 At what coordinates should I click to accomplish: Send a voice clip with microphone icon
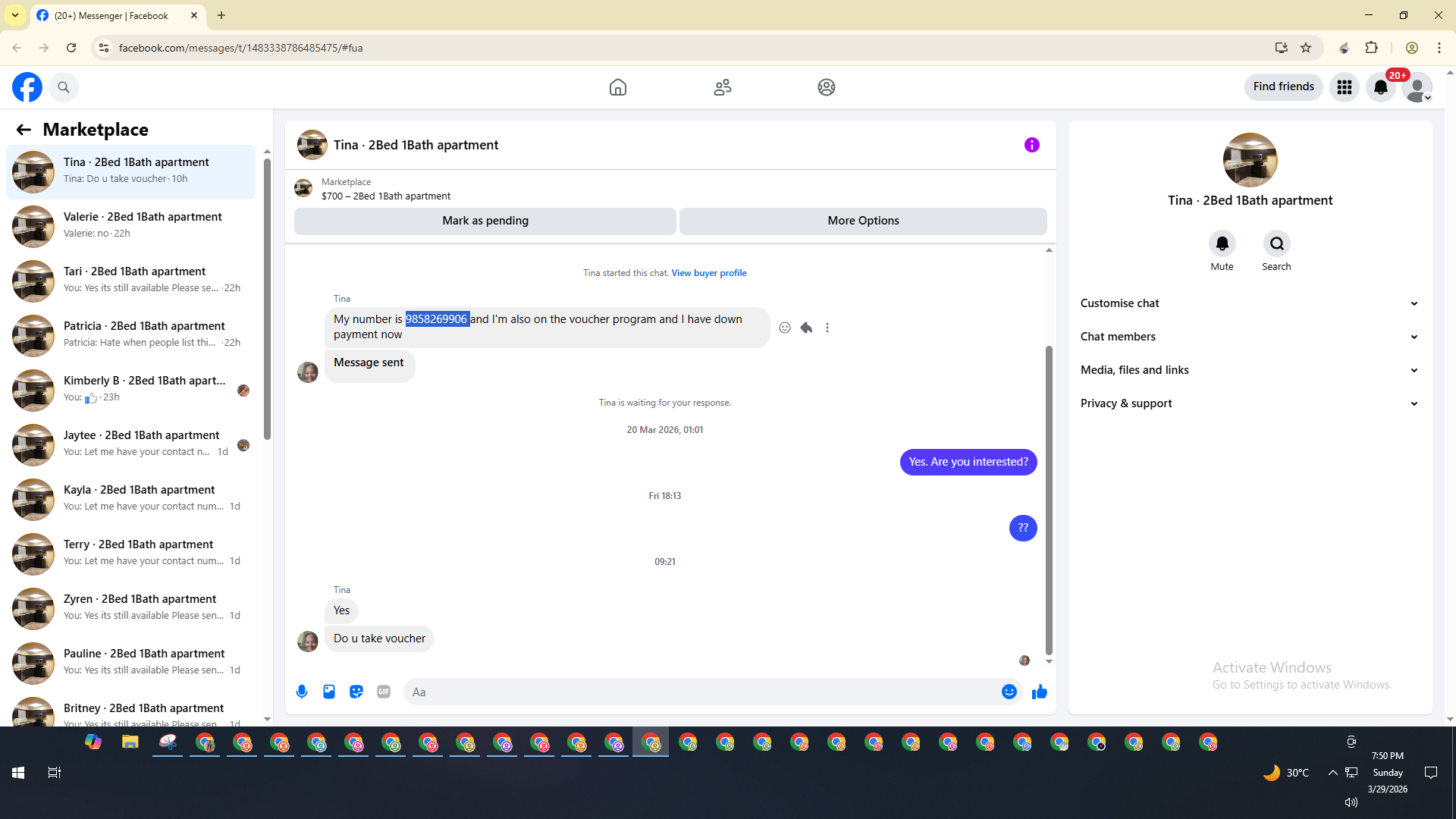click(302, 692)
